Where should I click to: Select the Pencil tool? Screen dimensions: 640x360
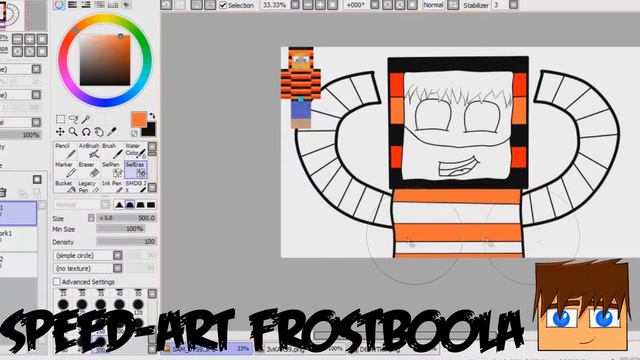point(65,151)
